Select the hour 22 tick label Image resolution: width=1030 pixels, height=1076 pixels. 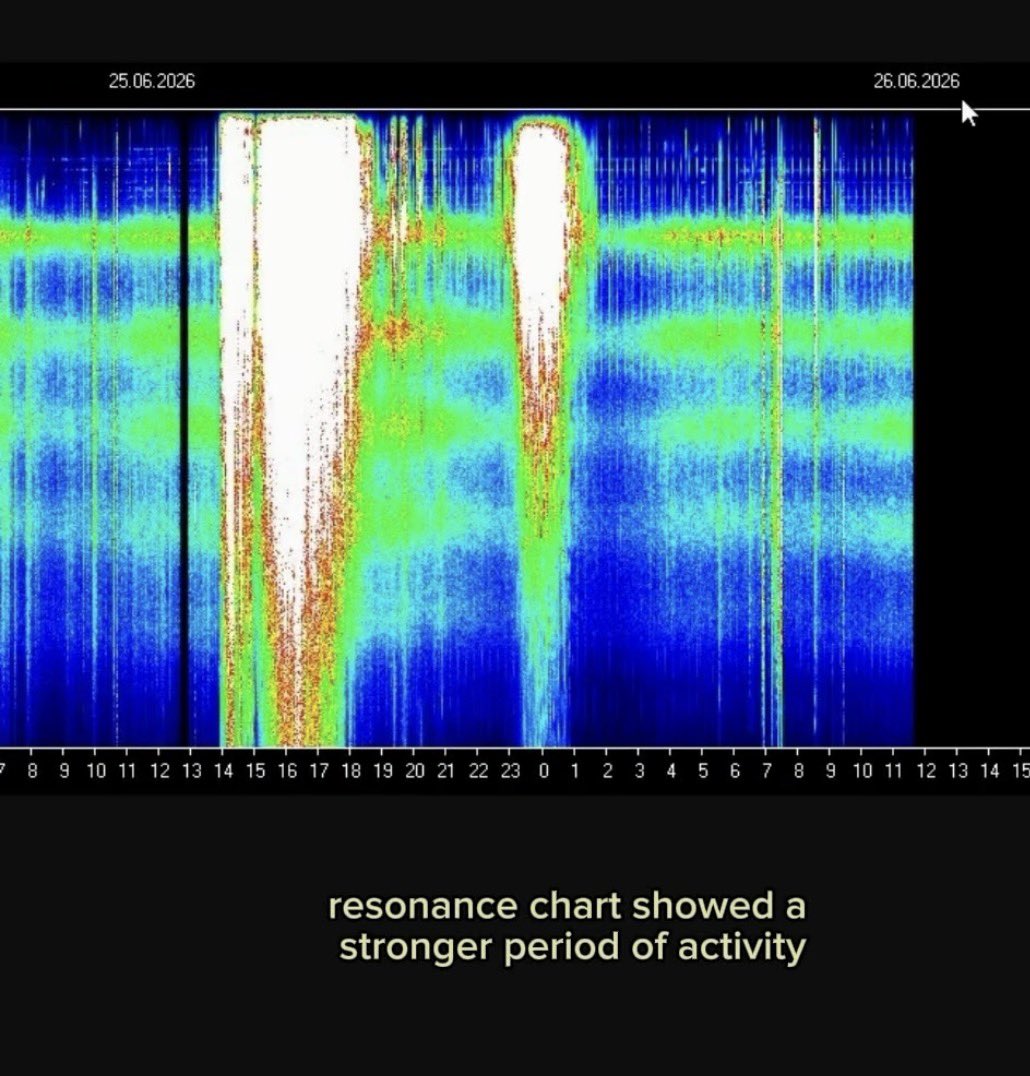[478, 771]
